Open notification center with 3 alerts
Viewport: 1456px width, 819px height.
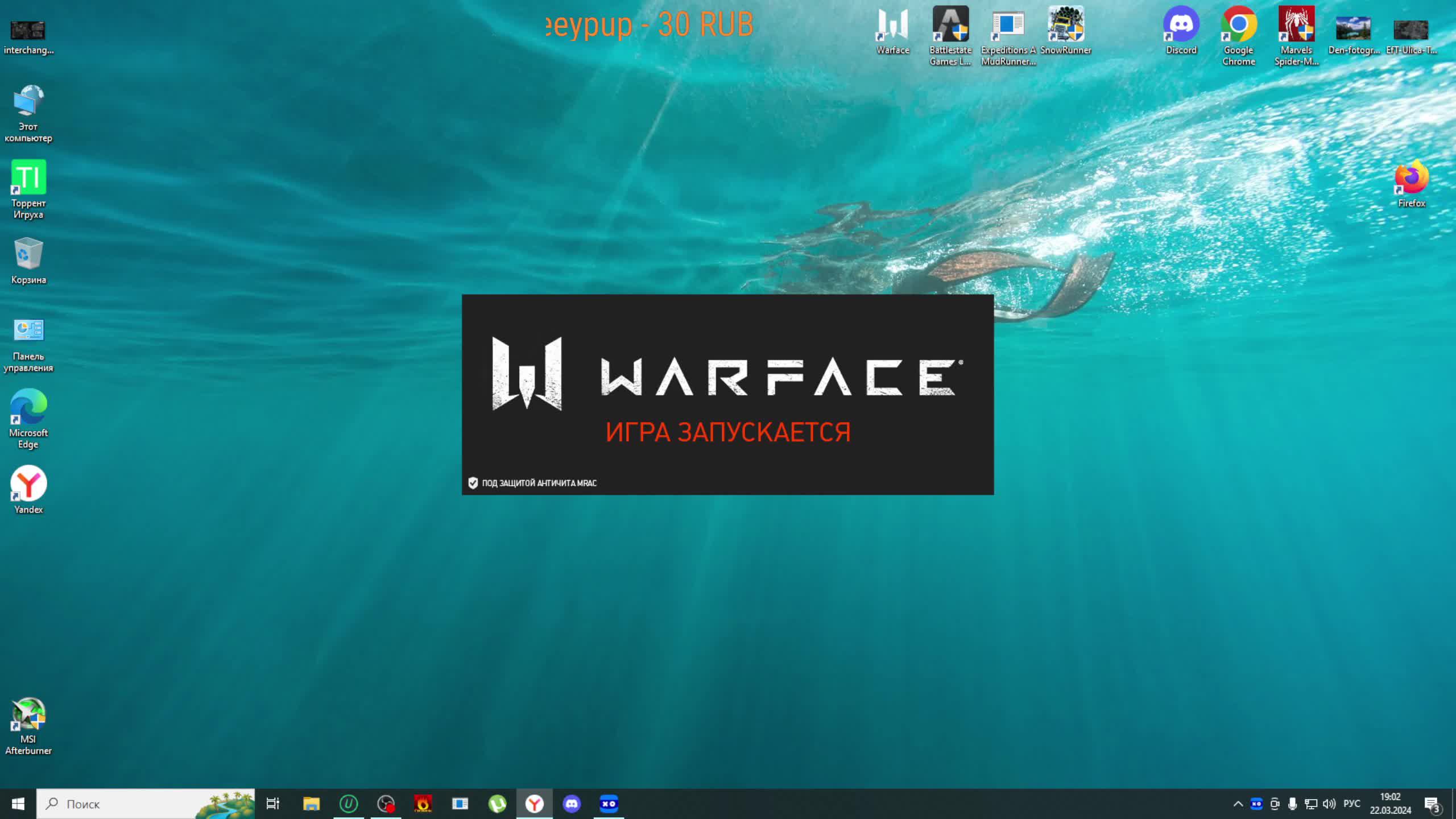tap(1432, 804)
